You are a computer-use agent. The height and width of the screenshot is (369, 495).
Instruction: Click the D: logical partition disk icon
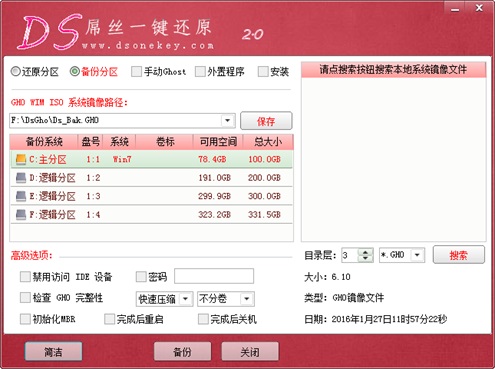coord(21,178)
